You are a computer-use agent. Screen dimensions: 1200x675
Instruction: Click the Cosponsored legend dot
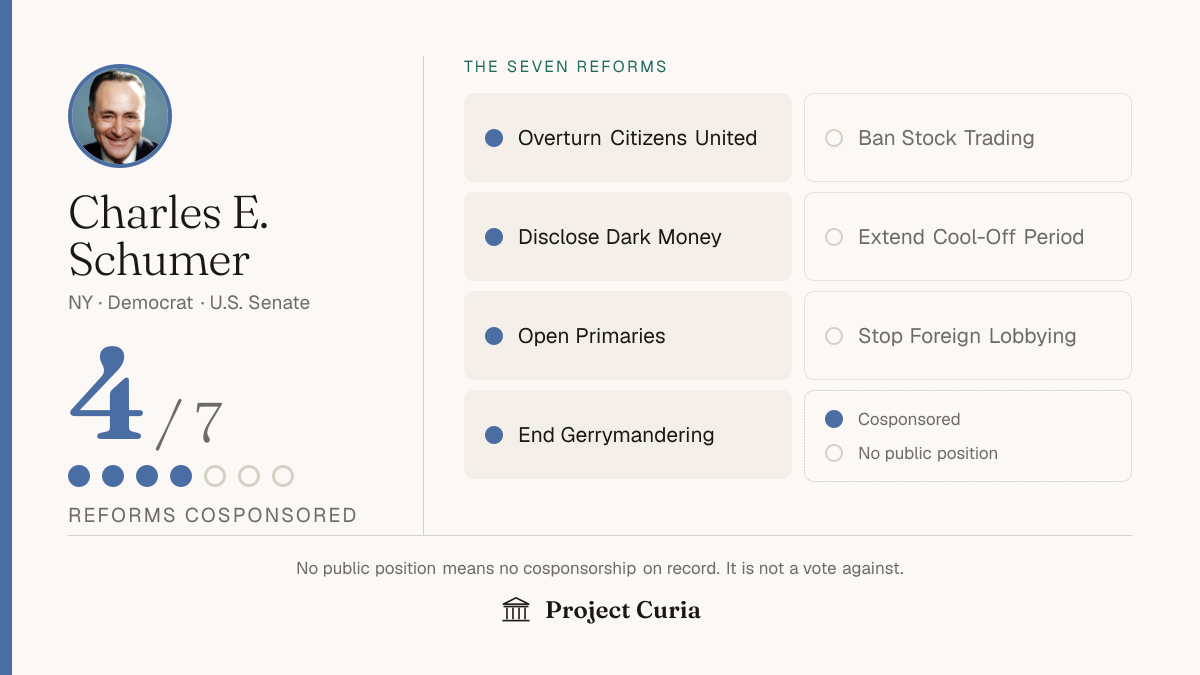834,419
